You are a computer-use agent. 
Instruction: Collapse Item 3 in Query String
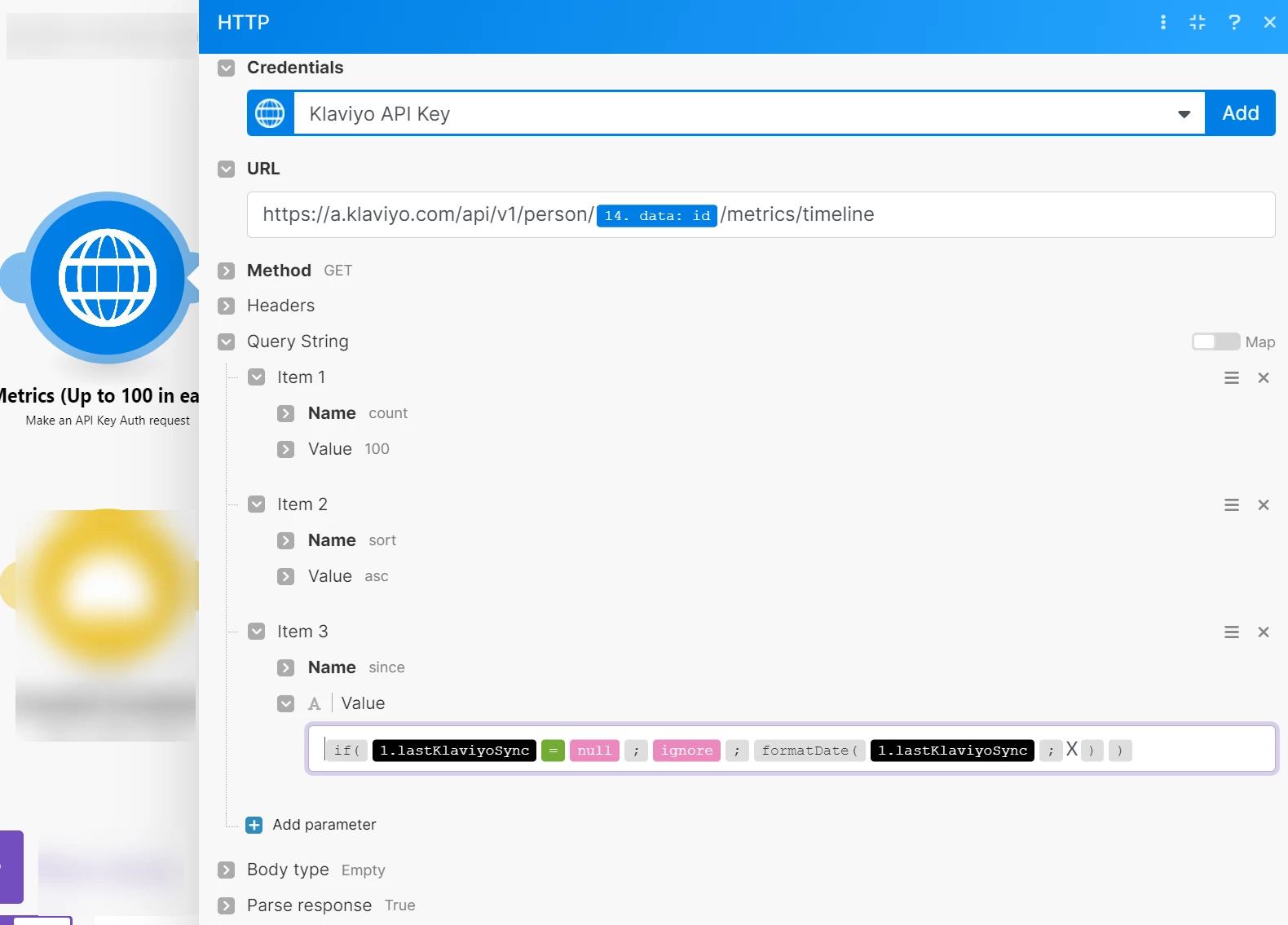(x=257, y=632)
